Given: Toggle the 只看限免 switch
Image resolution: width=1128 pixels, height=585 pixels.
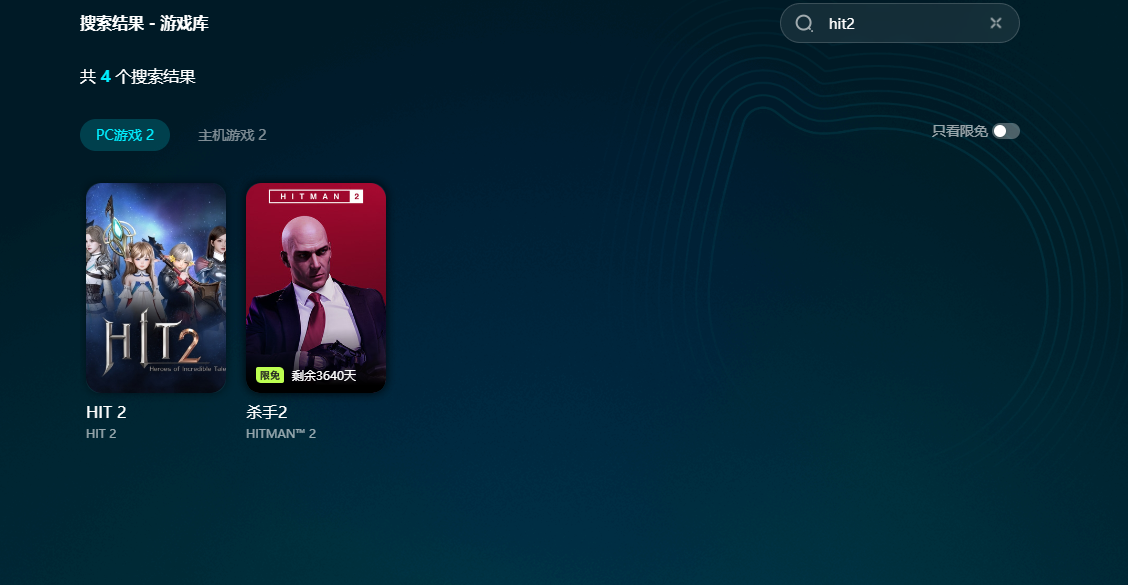Looking at the screenshot, I should coord(1005,131).
